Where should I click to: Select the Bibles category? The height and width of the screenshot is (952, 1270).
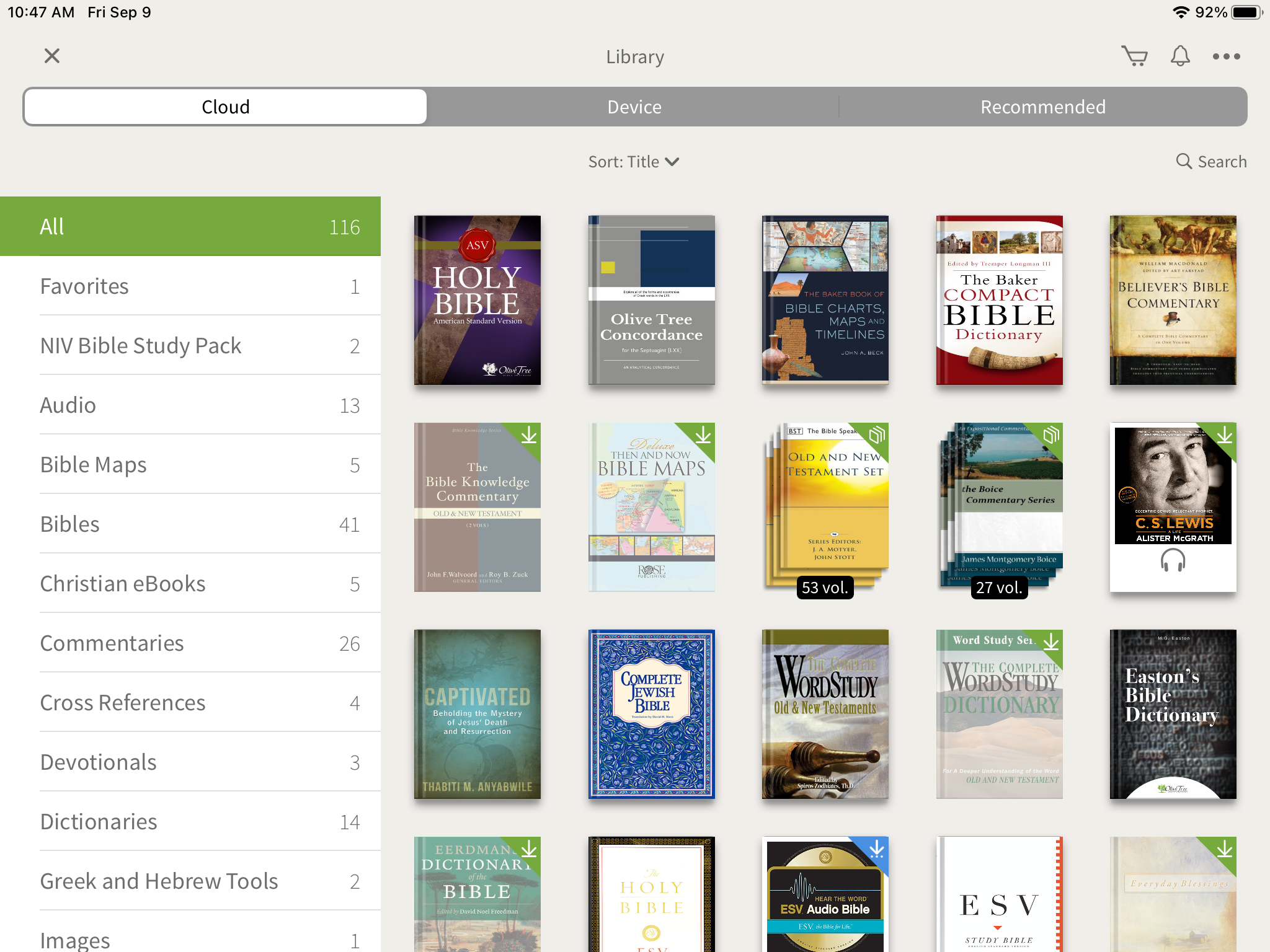(190, 524)
